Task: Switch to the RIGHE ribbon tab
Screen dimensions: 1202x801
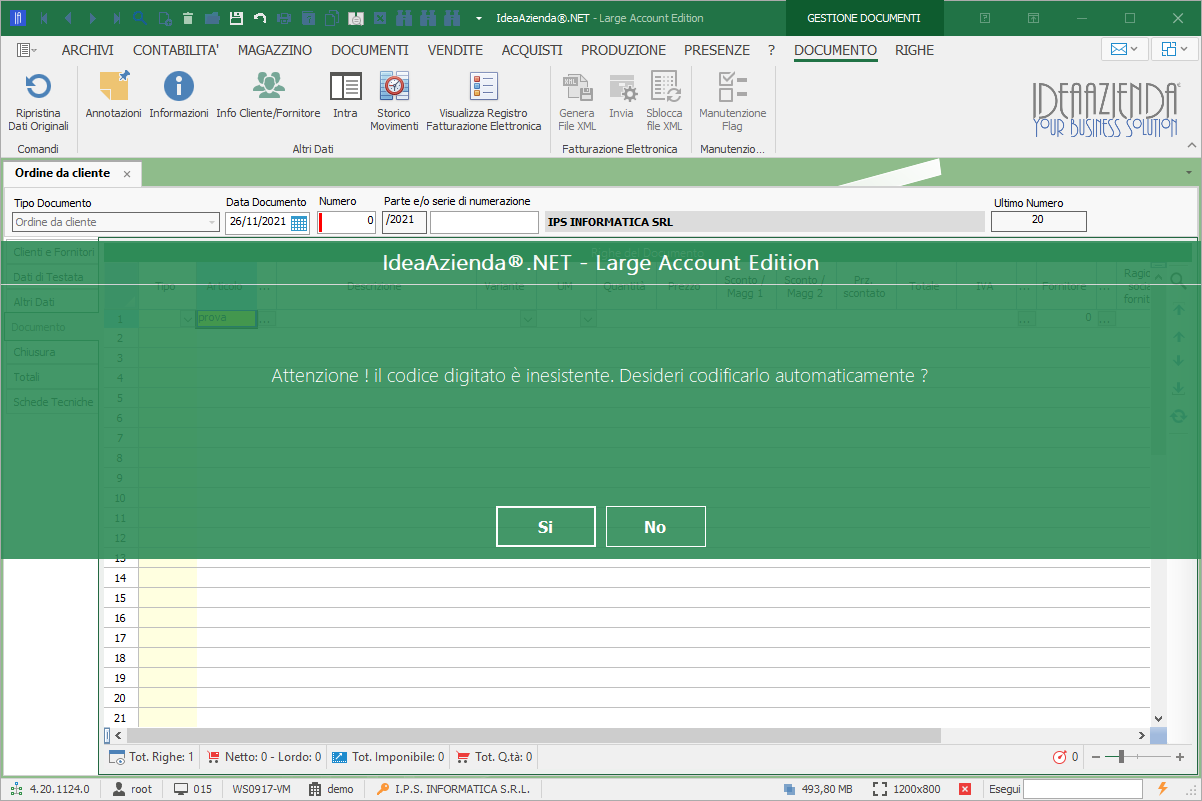Action: tap(915, 50)
